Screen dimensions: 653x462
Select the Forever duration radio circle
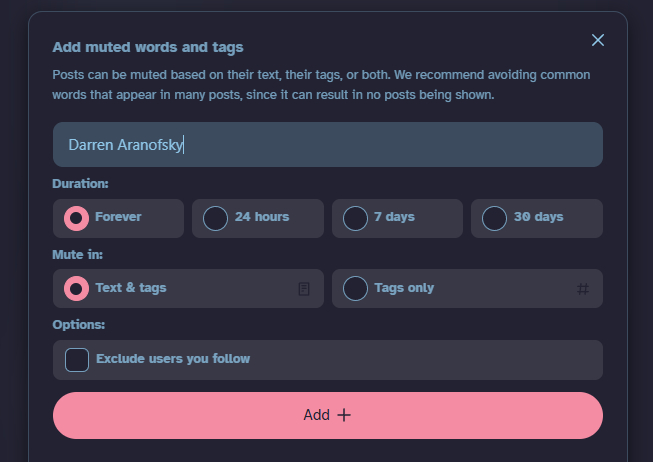pos(76,218)
